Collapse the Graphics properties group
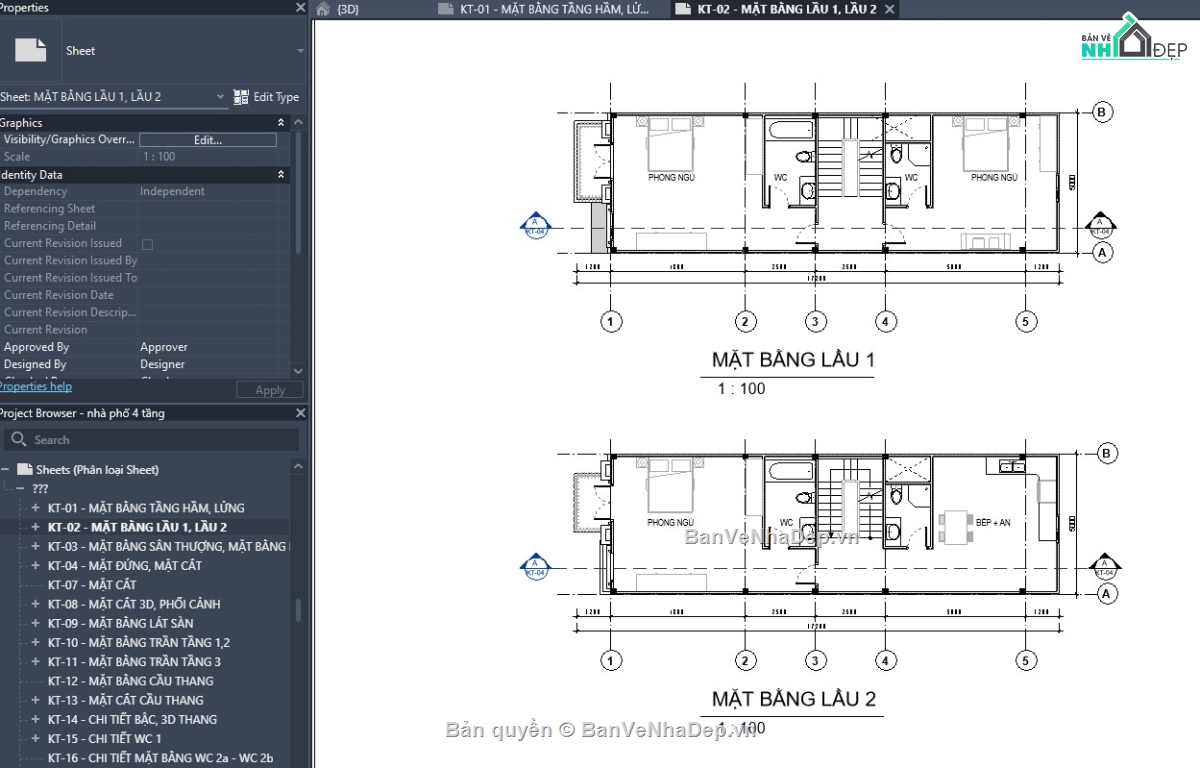The image size is (1200, 768). [281, 123]
